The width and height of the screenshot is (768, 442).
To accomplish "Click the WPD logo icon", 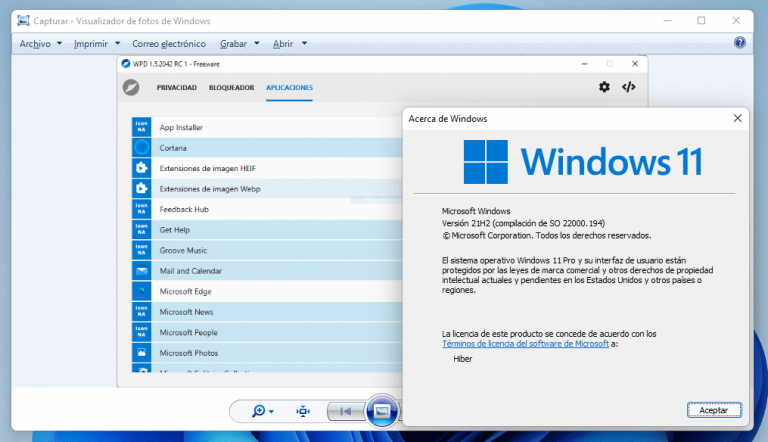I will tap(131, 87).
